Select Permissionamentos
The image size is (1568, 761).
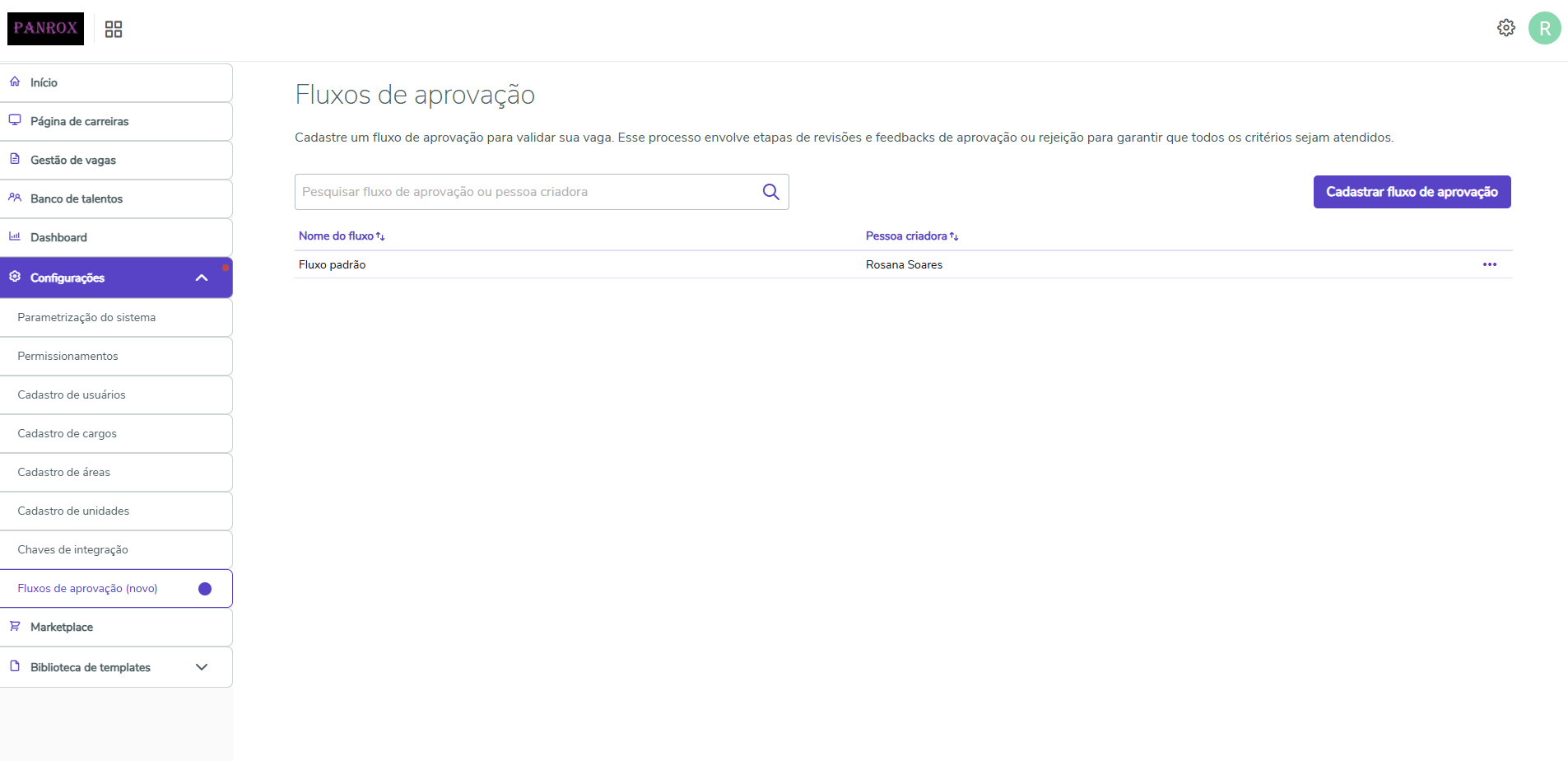pos(116,356)
